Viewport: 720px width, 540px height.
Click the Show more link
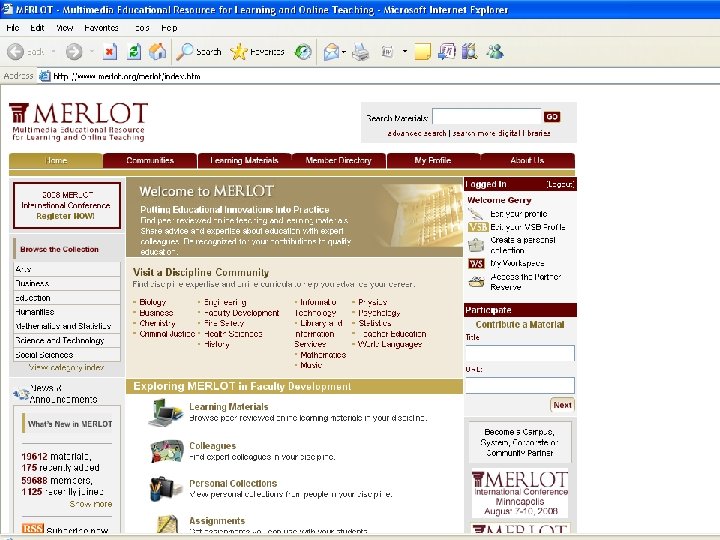click(x=90, y=504)
